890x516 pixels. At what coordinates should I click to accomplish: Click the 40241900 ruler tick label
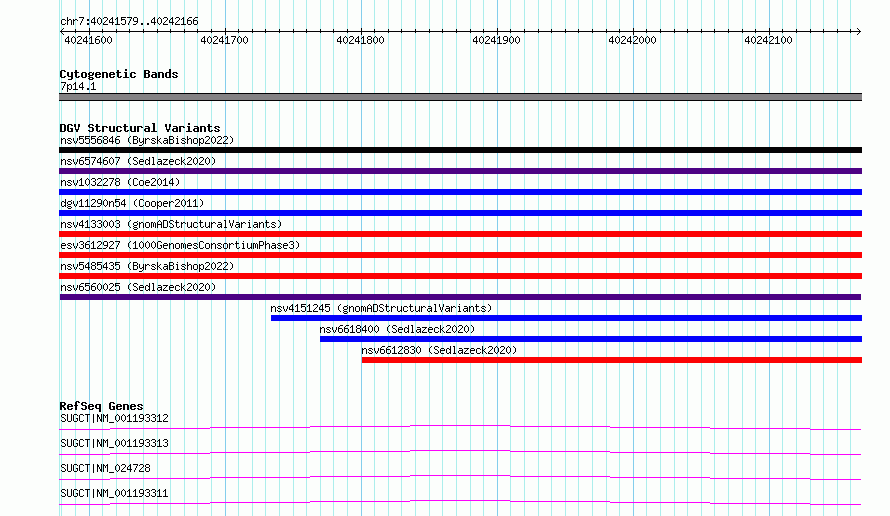coord(496,40)
